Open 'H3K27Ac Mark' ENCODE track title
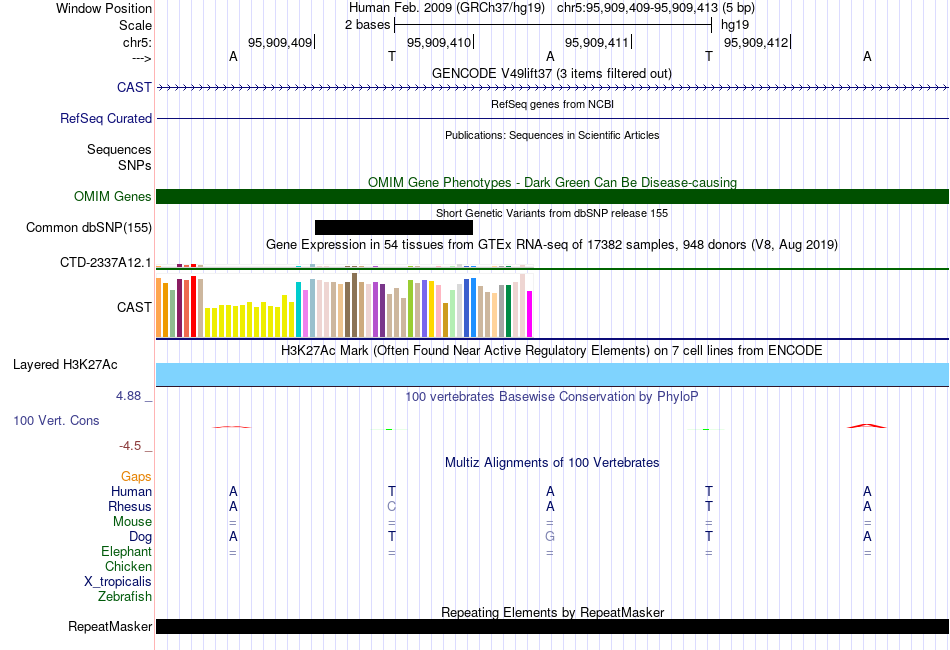This screenshot has width=950, height=650. (552, 351)
